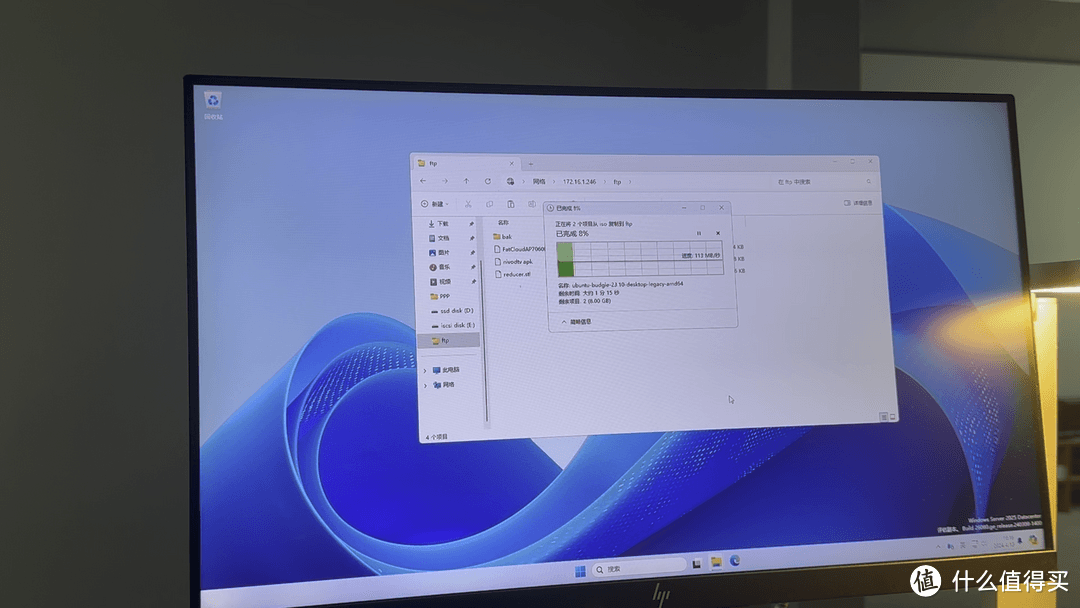Click the Rename icon in Explorer toolbar
1080x608 pixels.
tap(532, 204)
